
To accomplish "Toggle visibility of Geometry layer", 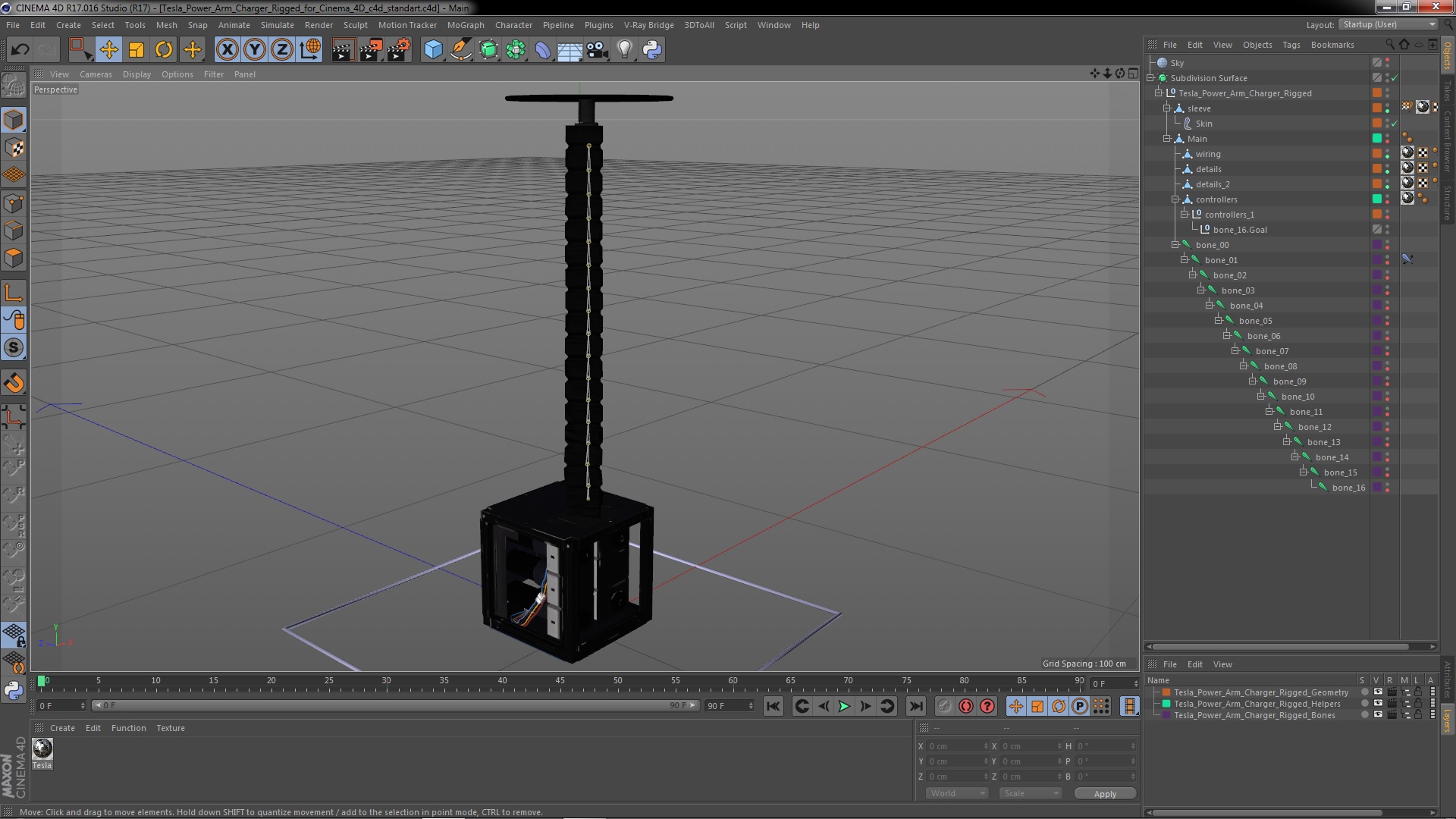I will pyautogui.click(x=1378, y=692).
